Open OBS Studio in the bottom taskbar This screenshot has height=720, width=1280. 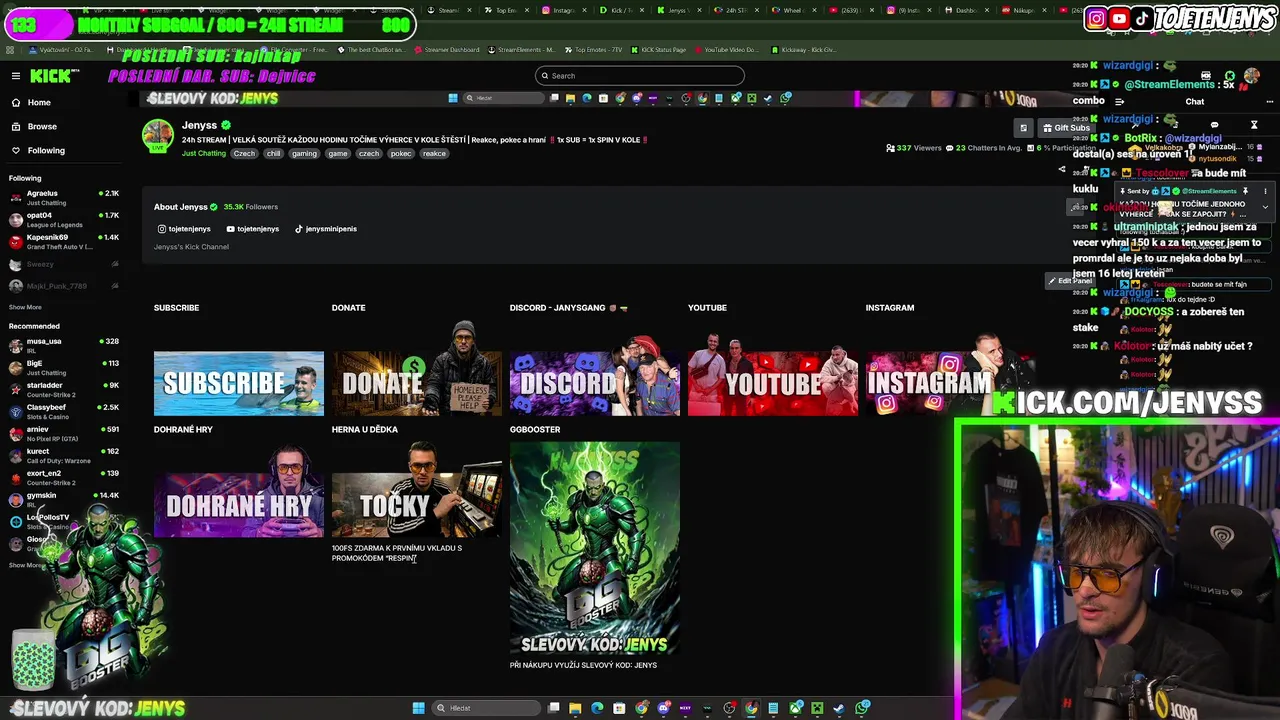click(x=729, y=708)
